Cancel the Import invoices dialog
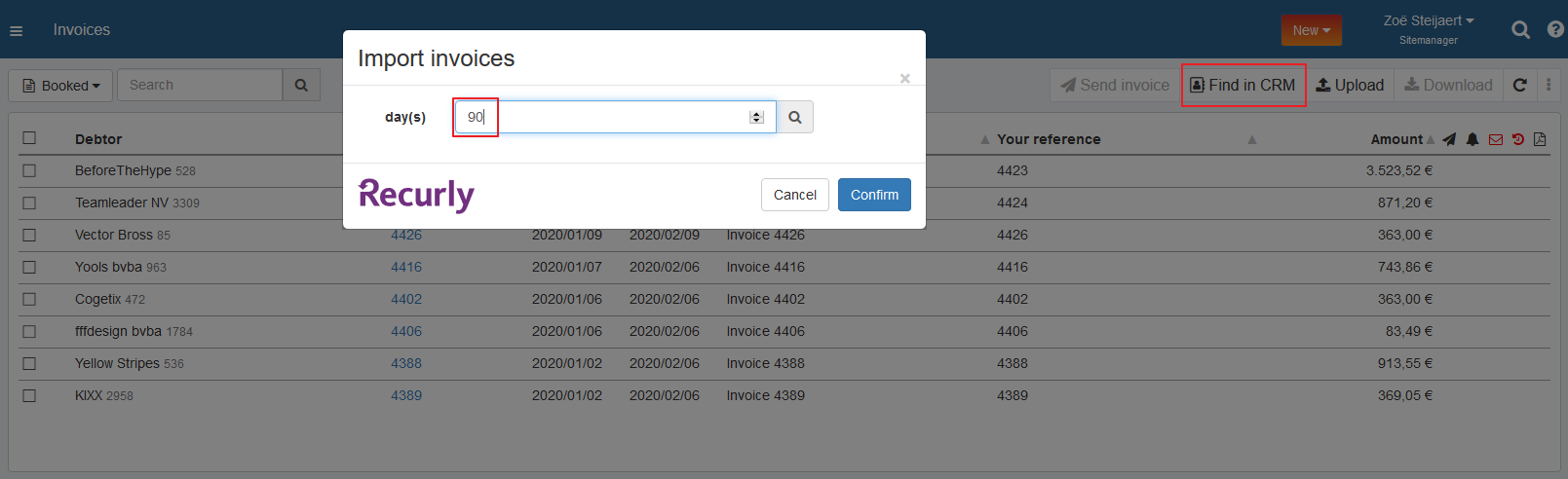The image size is (1568, 479). [x=794, y=195]
